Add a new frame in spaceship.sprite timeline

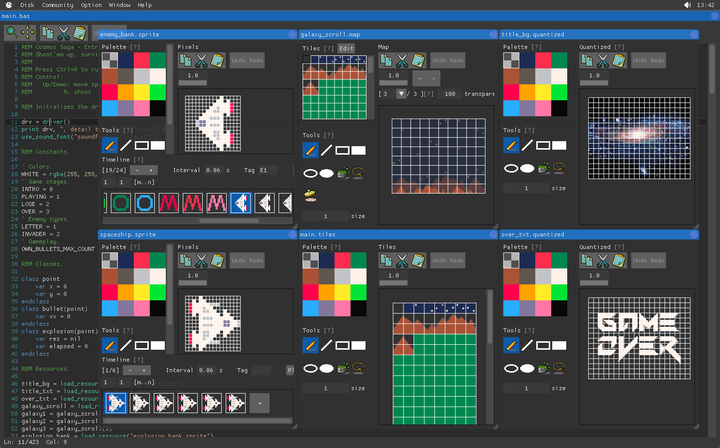(x=260, y=402)
